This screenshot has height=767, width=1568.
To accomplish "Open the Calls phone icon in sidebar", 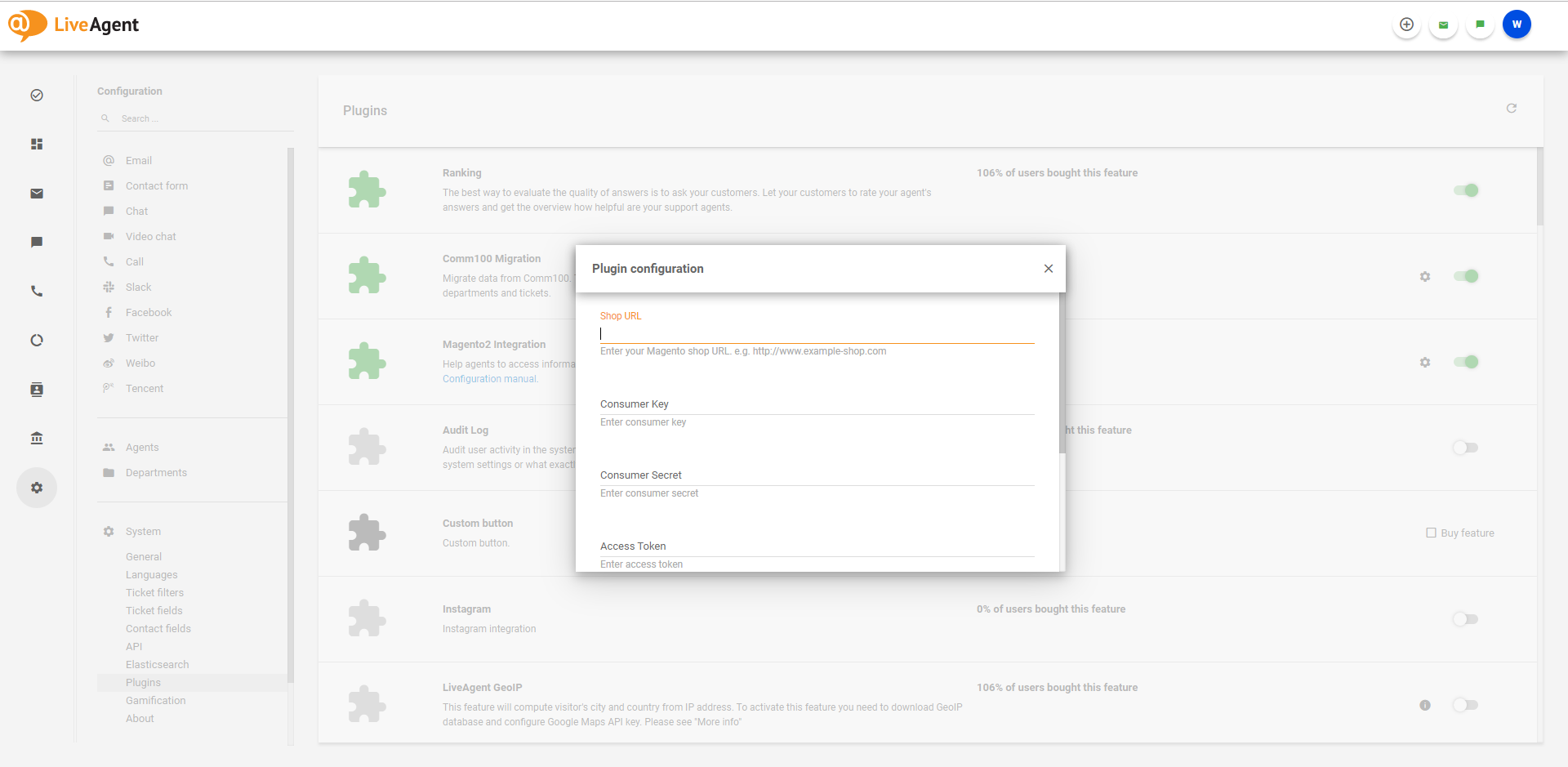I will [37, 292].
